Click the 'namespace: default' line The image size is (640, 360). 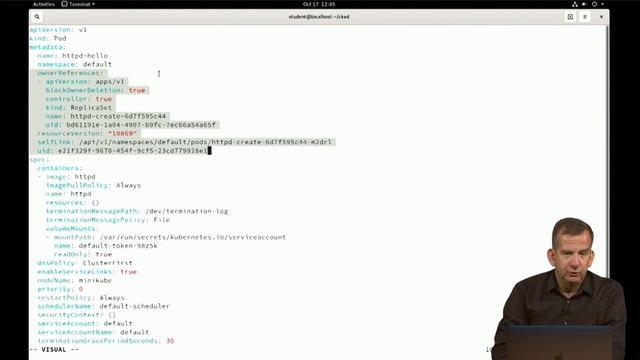pos(74,64)
